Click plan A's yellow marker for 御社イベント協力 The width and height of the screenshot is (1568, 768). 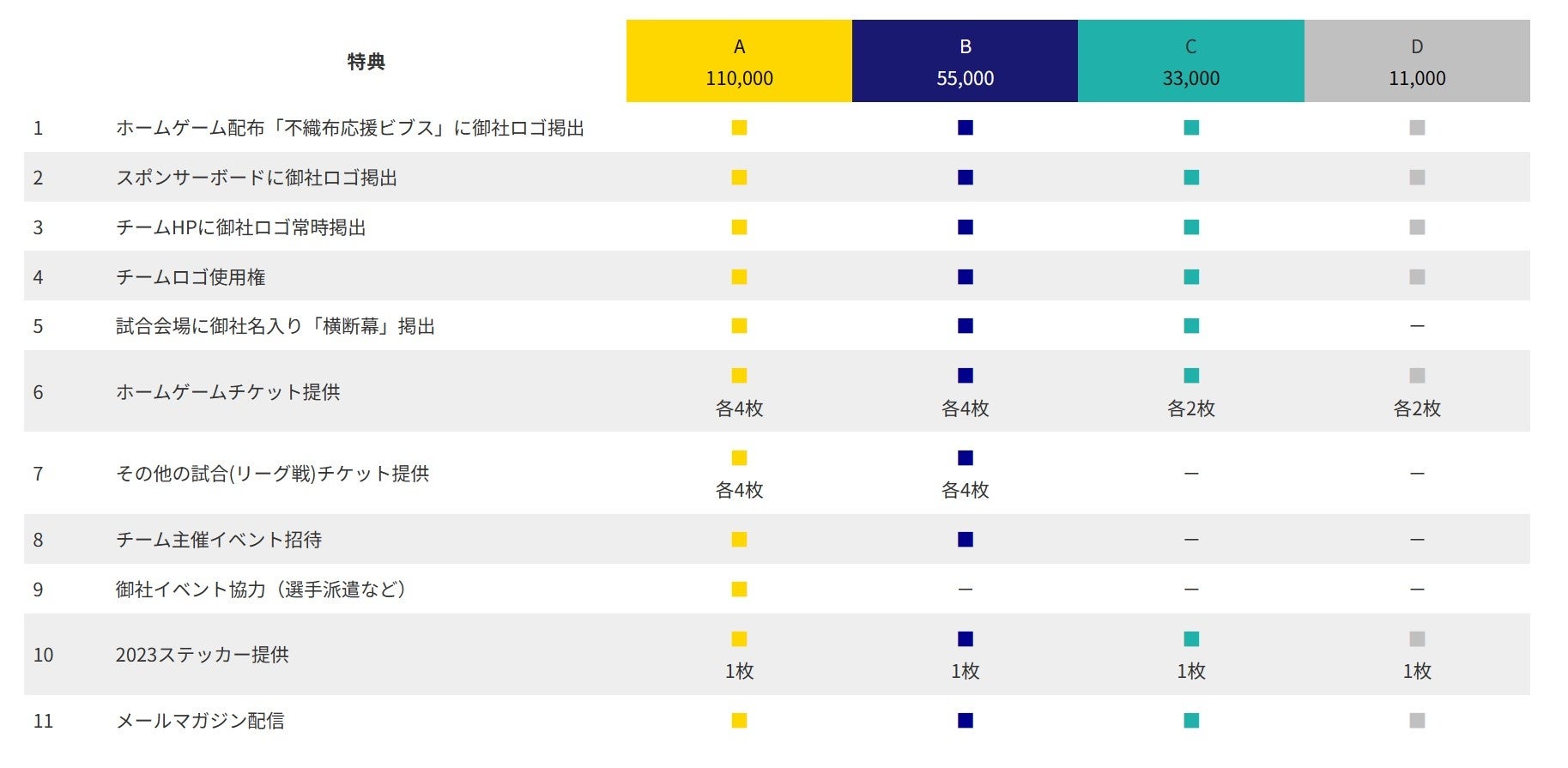[739, 590]
